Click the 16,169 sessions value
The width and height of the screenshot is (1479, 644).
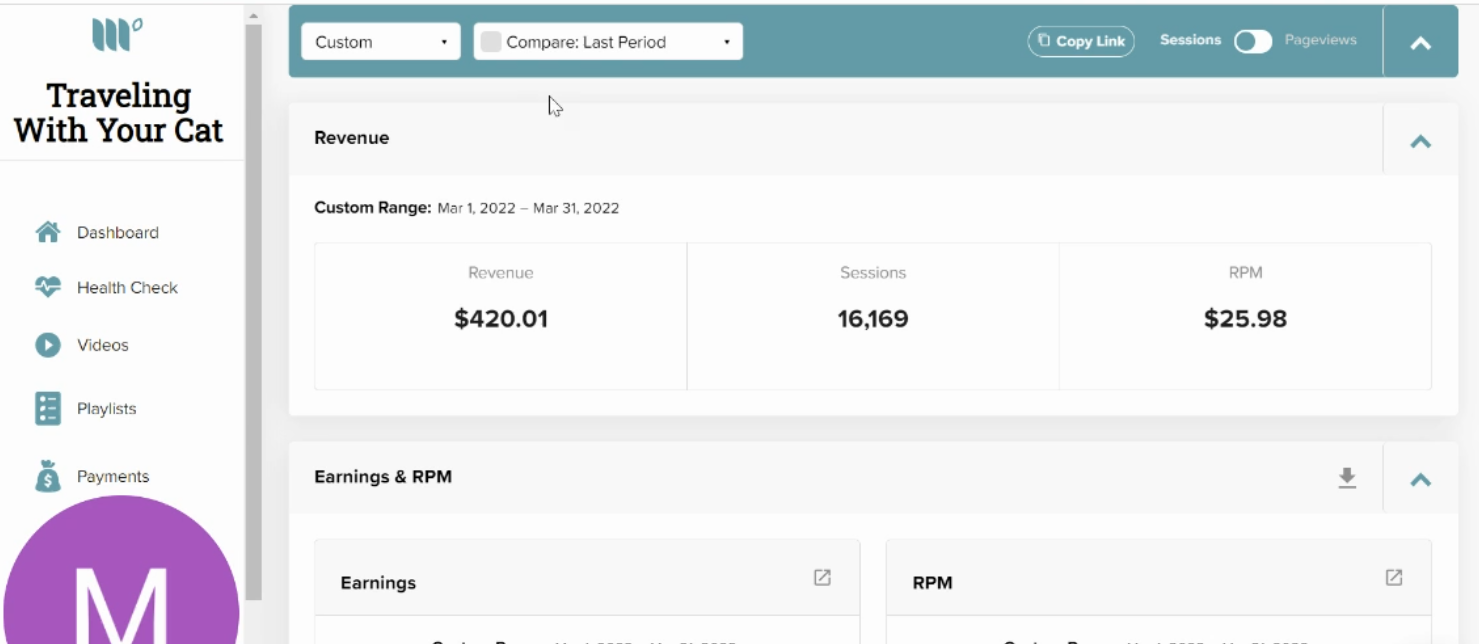[873, 319]
